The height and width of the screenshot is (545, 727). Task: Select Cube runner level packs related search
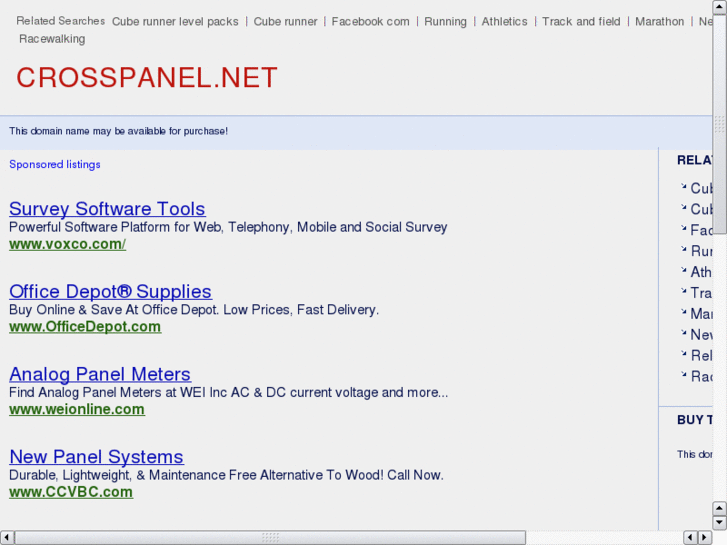175,22
